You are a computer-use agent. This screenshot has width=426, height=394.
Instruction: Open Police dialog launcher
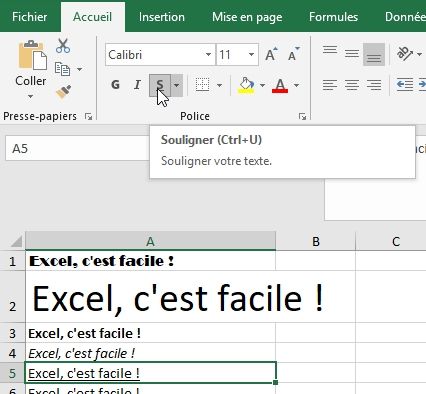[302, 116]
